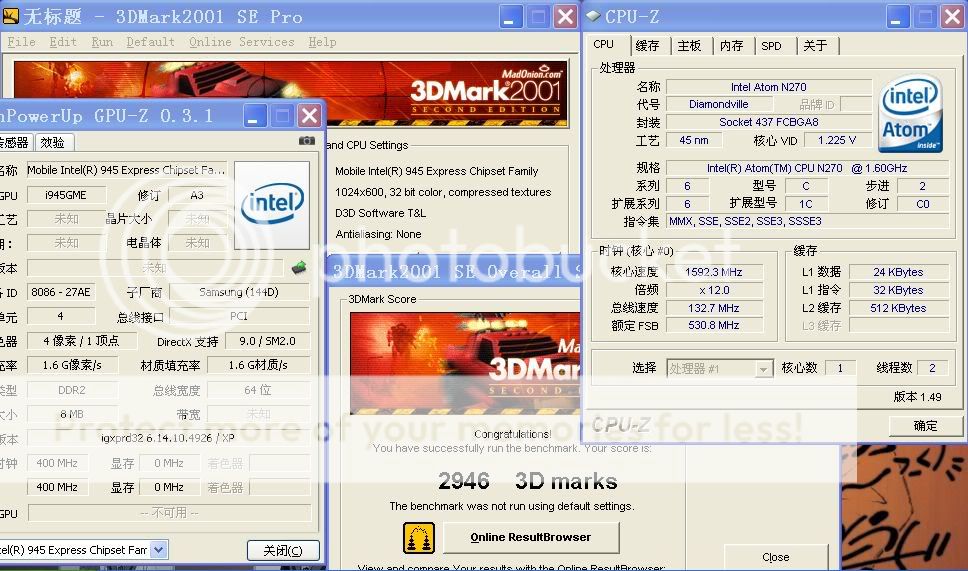
Task: Click the 确定 button in CPU-Z
Action: coord(925,425)
